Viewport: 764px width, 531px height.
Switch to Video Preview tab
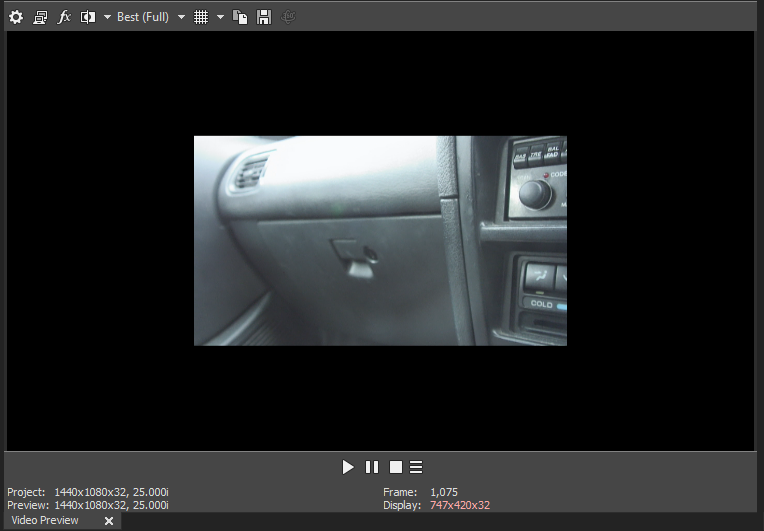pyautogui.click(x=45, y=520)
